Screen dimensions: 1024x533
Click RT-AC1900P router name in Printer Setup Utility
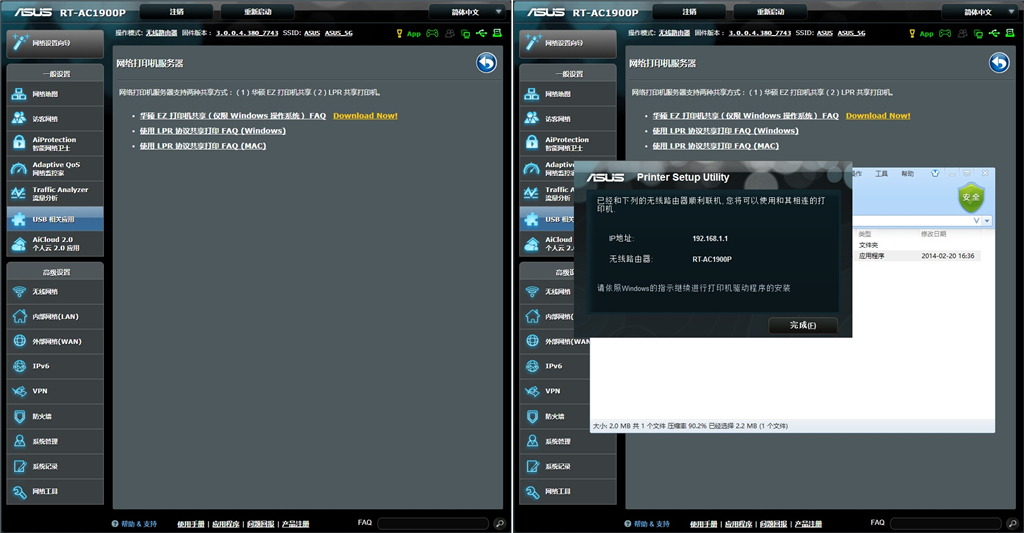(x=712, y=259)
